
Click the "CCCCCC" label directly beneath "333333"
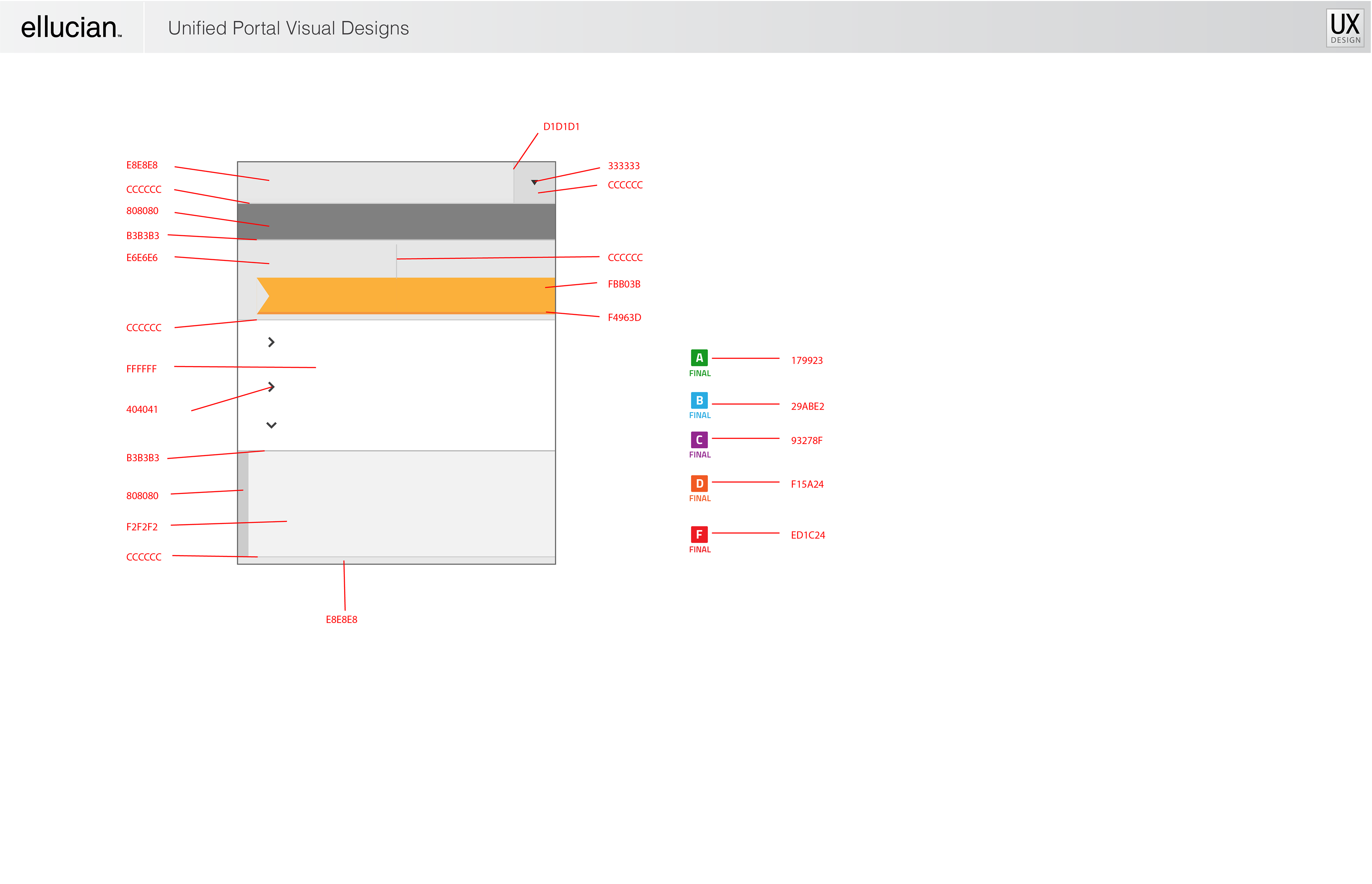click(625, 185)
